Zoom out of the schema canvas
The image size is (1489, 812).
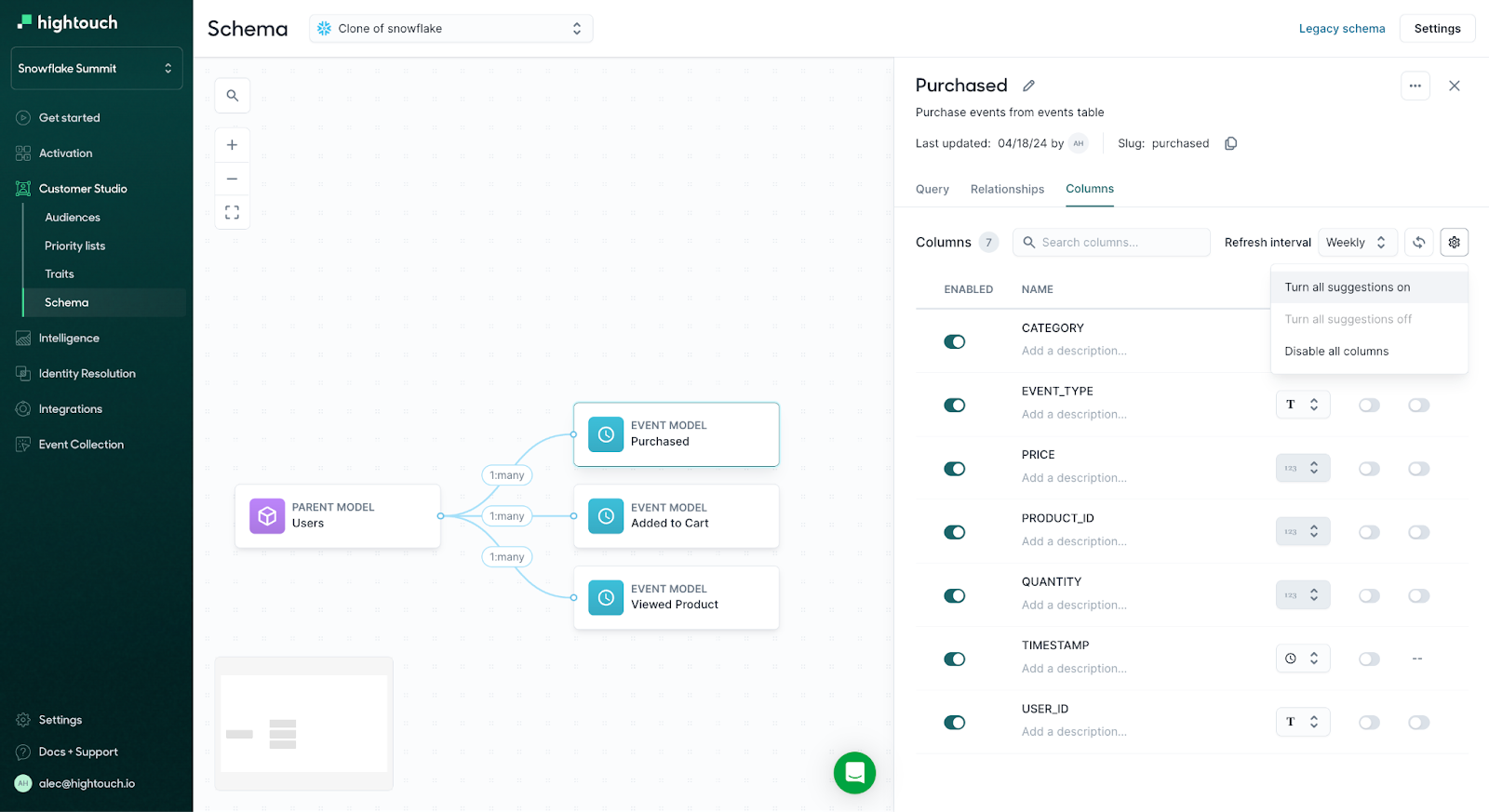pyautogui.click(x=232, y=179)
